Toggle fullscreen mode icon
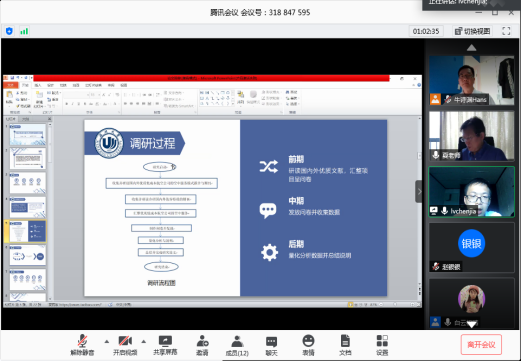The width and height of the screenshot is (521, 362). pyautogui.click(x=506, y=31)
